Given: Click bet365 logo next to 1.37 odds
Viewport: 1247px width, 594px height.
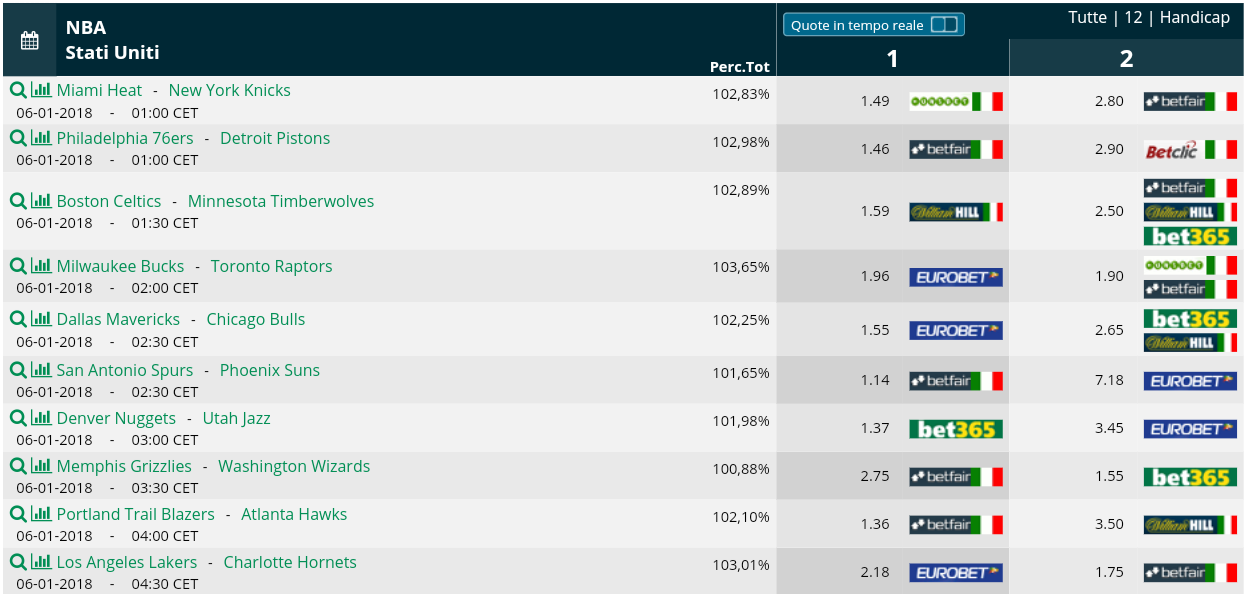Looking at the screenshot, I should click(x=956, y=428).
